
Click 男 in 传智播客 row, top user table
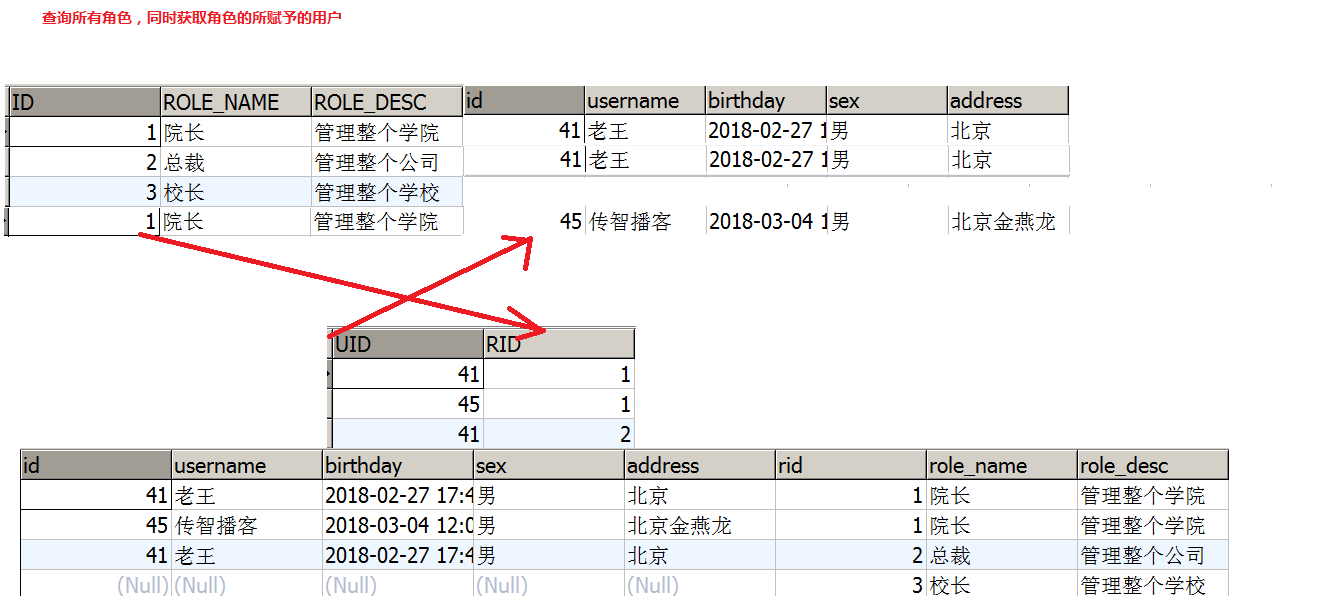click(887, 221)
